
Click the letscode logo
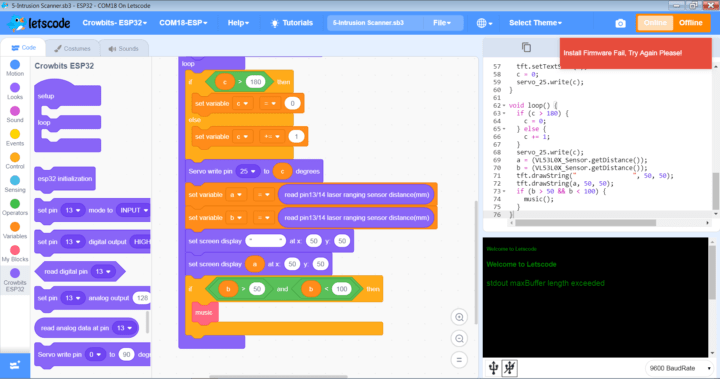pyautogui.click(x=39, y=23)
